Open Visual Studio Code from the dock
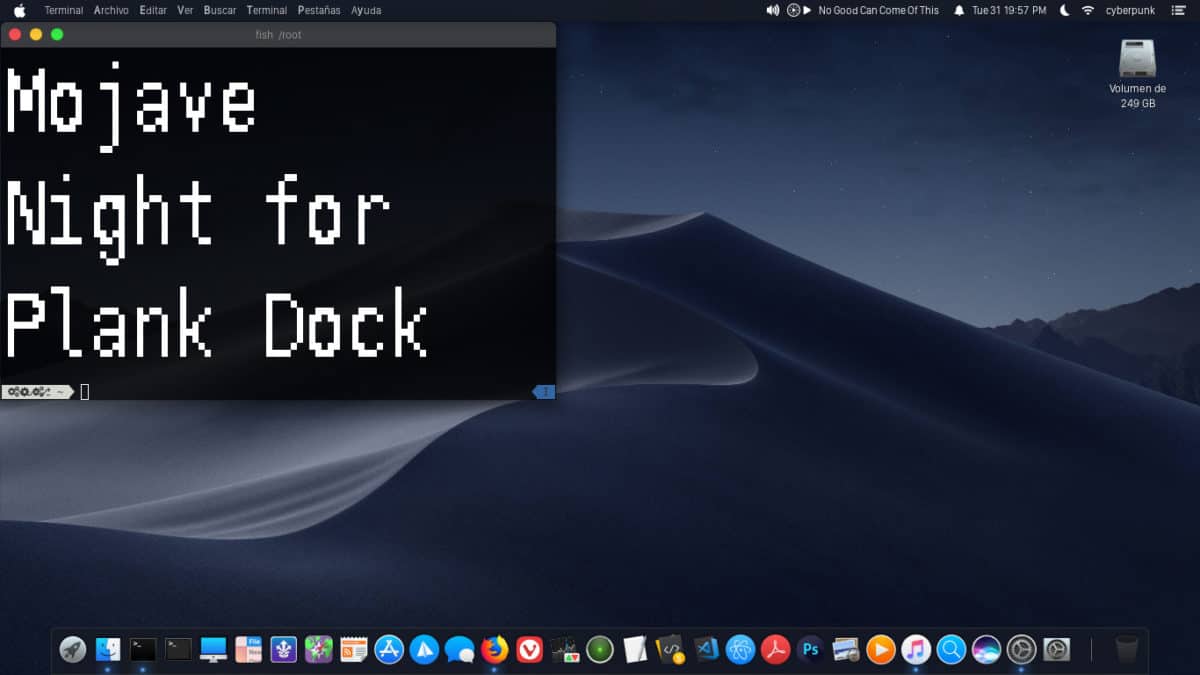Screen dimensions: 1200x675 [x=706, y=649]
